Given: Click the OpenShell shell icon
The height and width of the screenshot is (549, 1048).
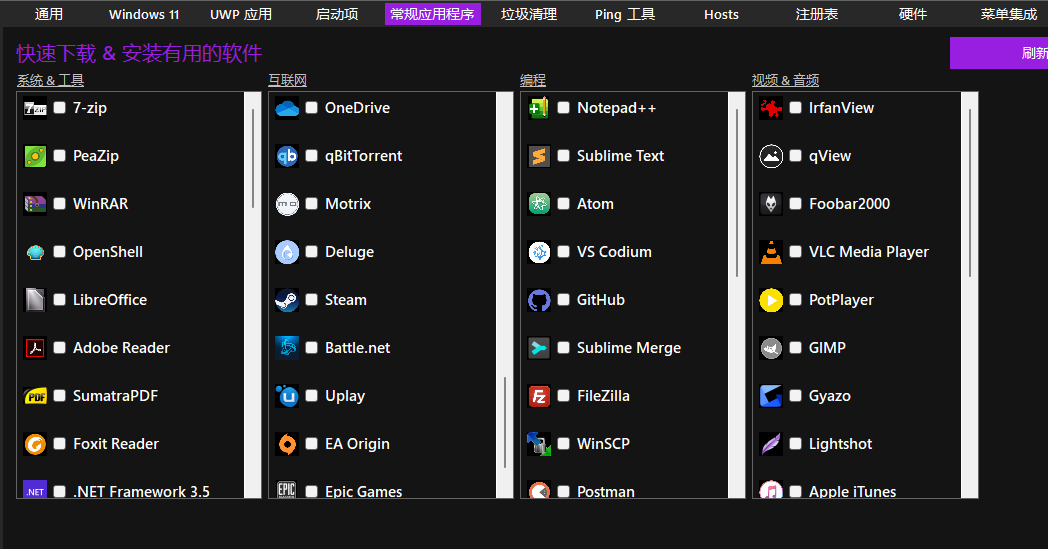Looking at the screenshot, I should coord(35,252).
